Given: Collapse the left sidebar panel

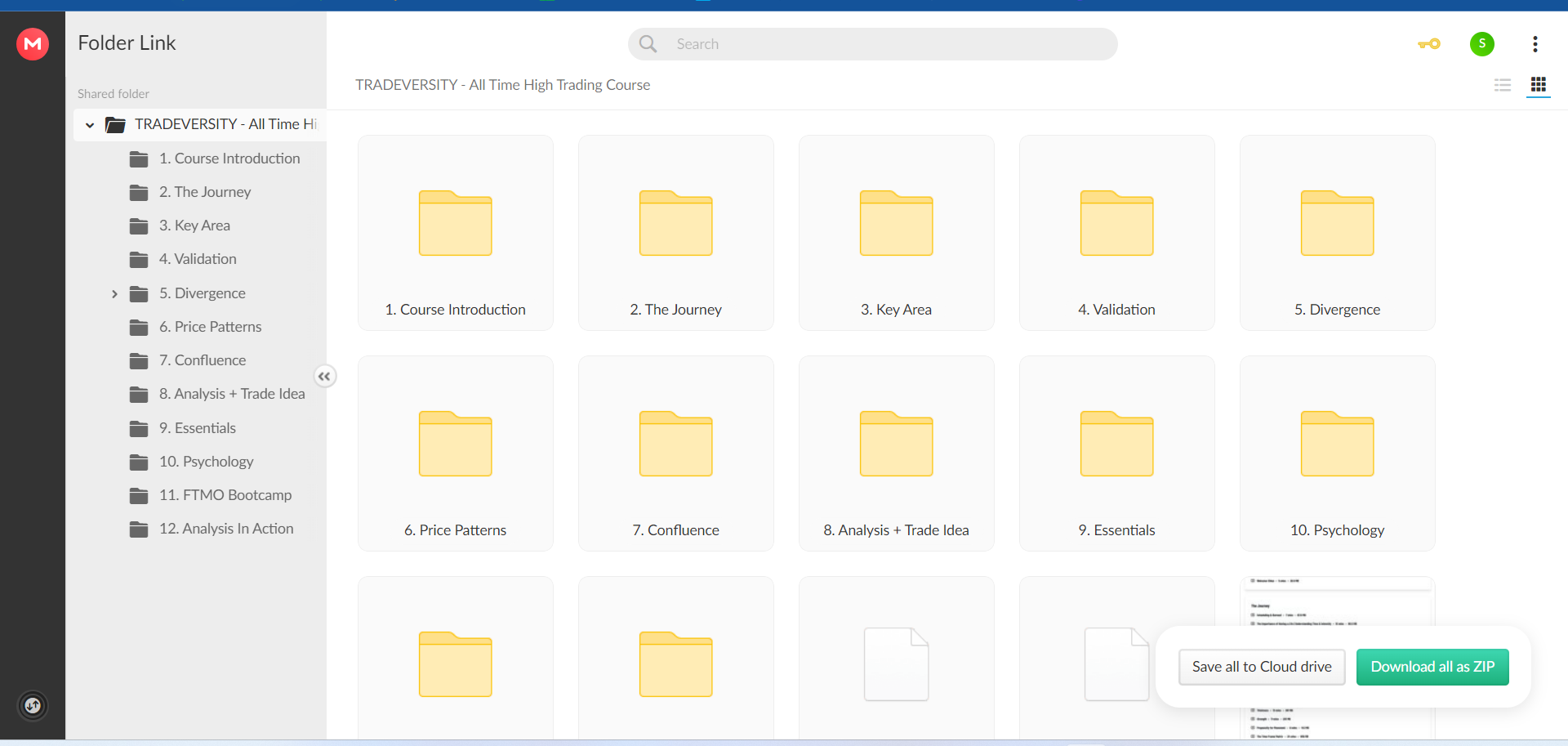Looking at the screenshot, I should pyautogui.click(x=324, y=377).
